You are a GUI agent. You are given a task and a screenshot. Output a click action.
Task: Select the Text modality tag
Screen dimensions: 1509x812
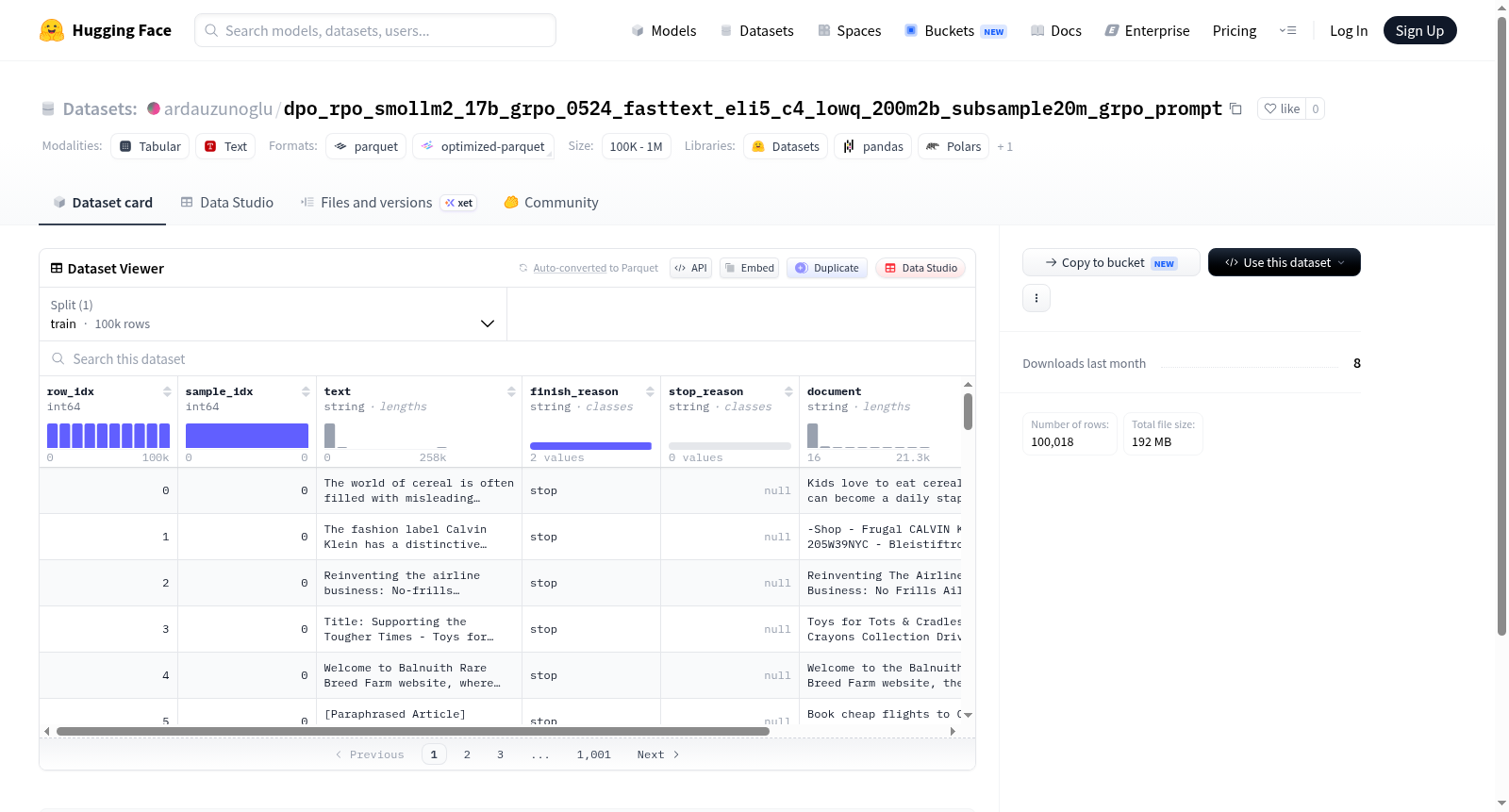click(226, 146)
